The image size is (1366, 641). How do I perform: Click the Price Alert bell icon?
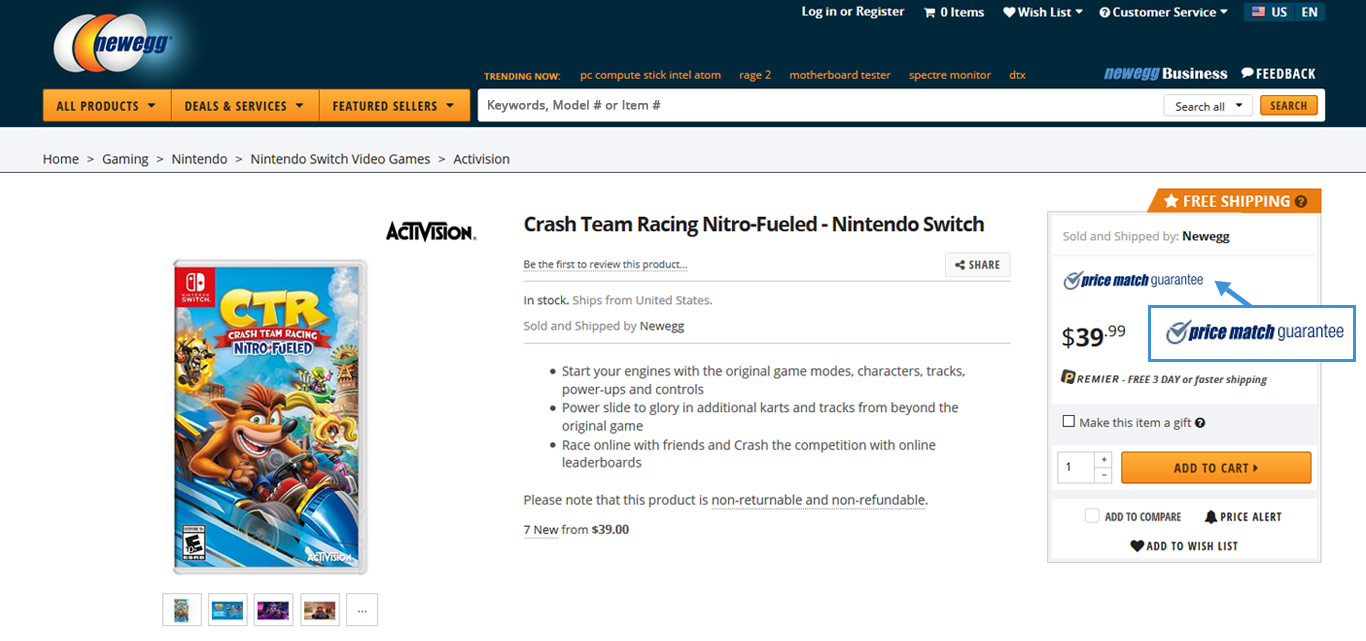click(1211, 517)
